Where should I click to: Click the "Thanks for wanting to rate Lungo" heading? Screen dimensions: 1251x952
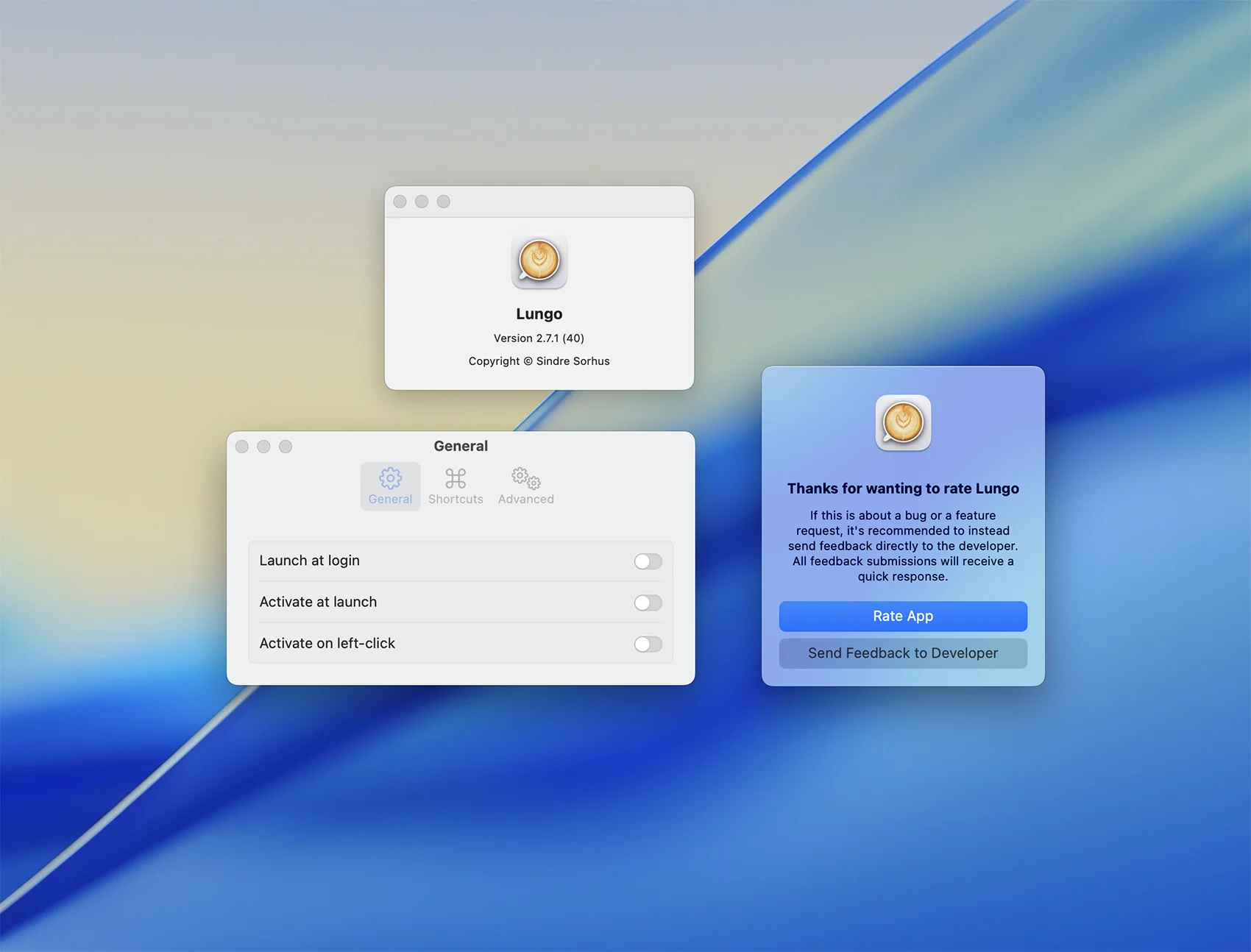click(x=903, y=489)
